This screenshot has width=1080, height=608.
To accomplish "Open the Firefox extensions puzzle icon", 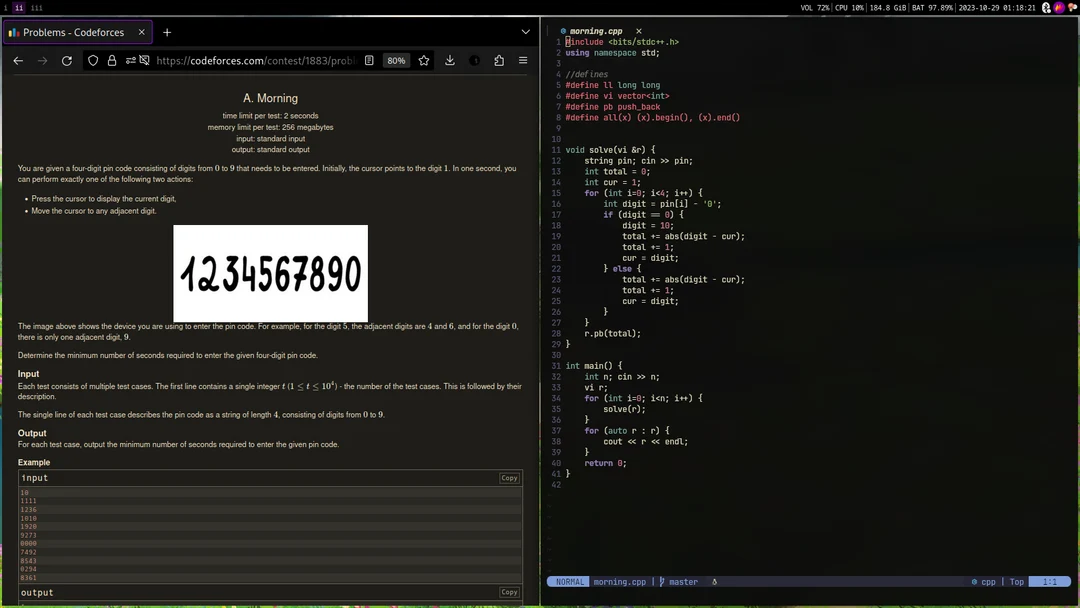I will tap(498, 60).
